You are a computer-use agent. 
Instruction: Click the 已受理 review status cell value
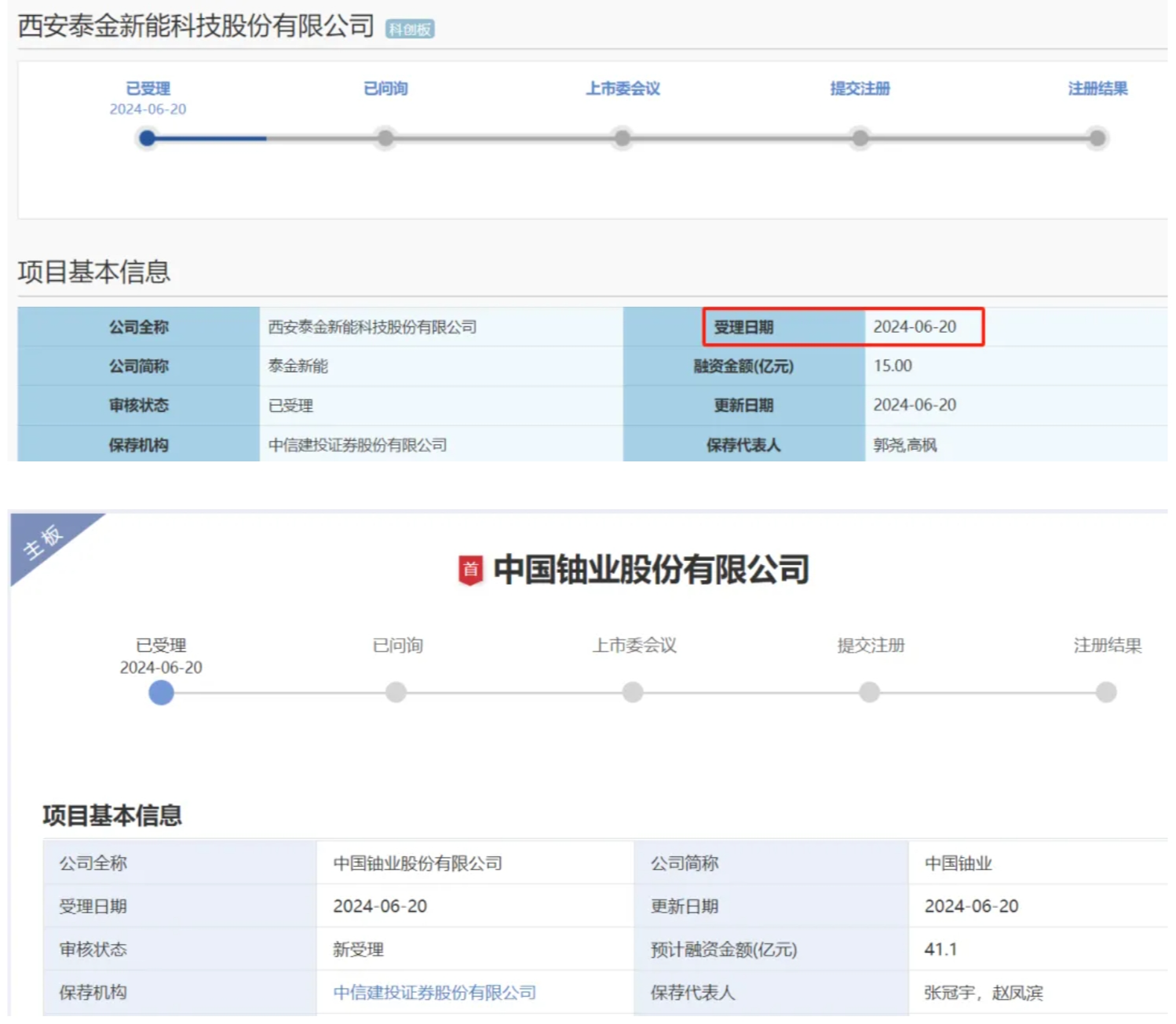coord(291,406)
